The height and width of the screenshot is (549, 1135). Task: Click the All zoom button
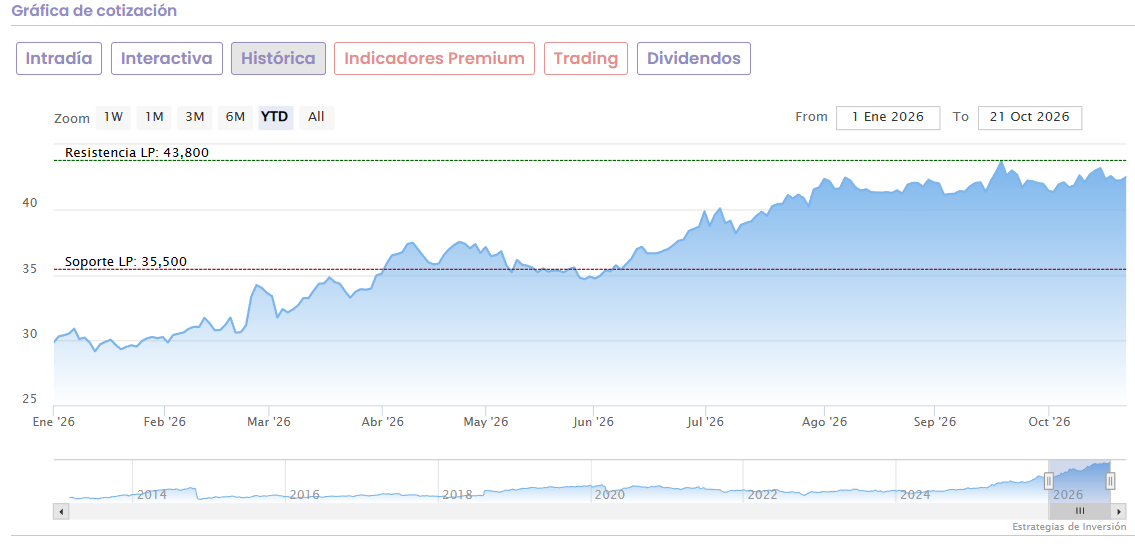pyautogui.click(x=316, y=117)
